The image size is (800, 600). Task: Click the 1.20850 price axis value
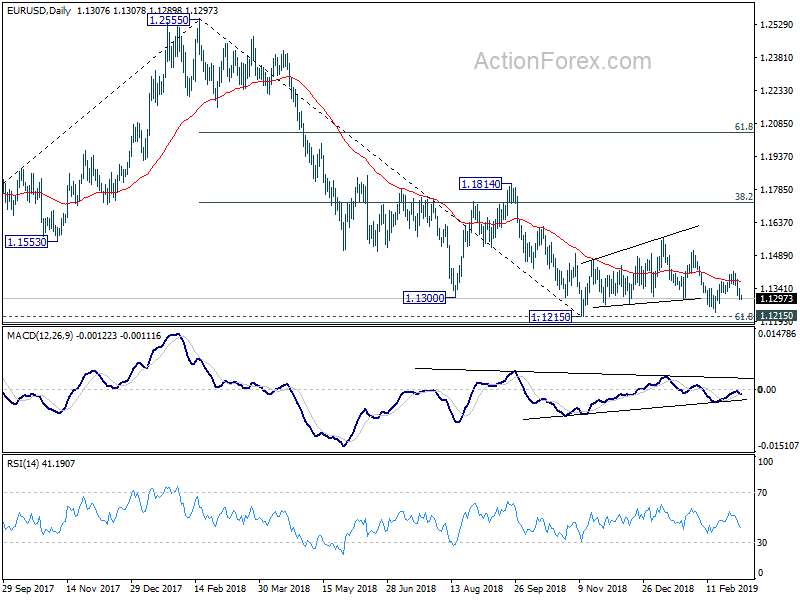click(777, 124)
